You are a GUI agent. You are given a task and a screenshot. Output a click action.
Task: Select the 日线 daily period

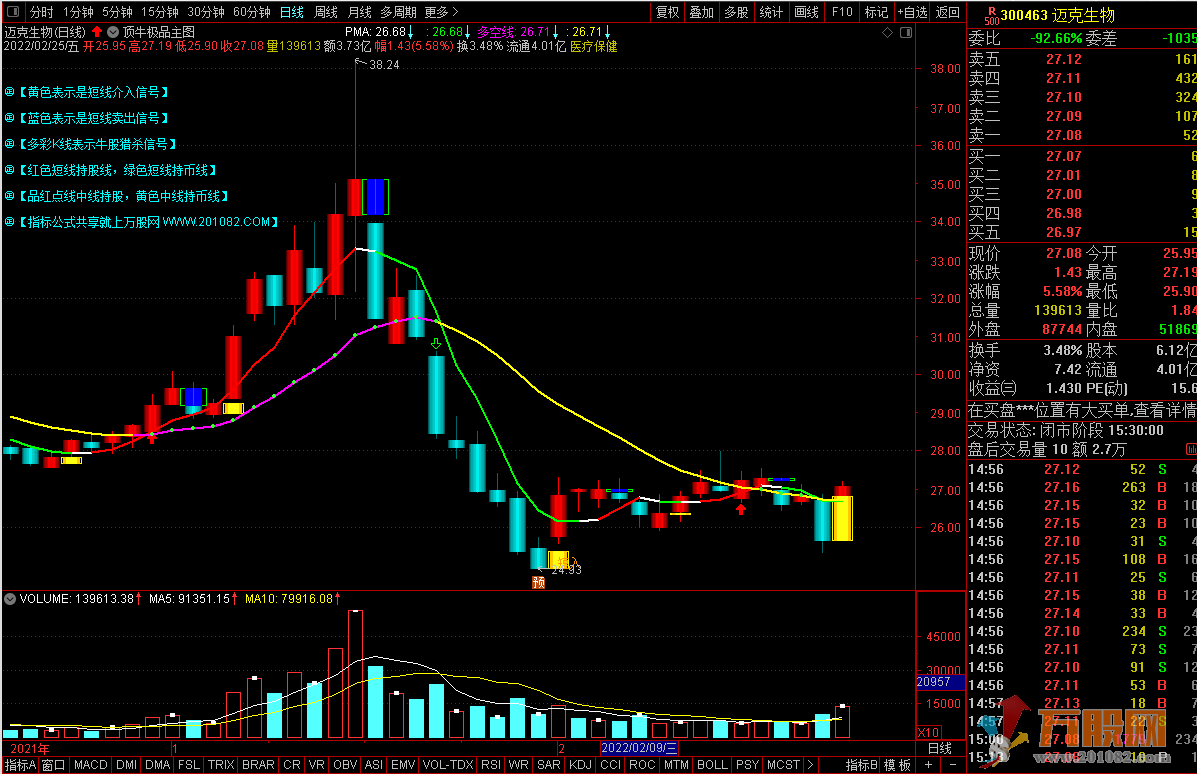292,12
